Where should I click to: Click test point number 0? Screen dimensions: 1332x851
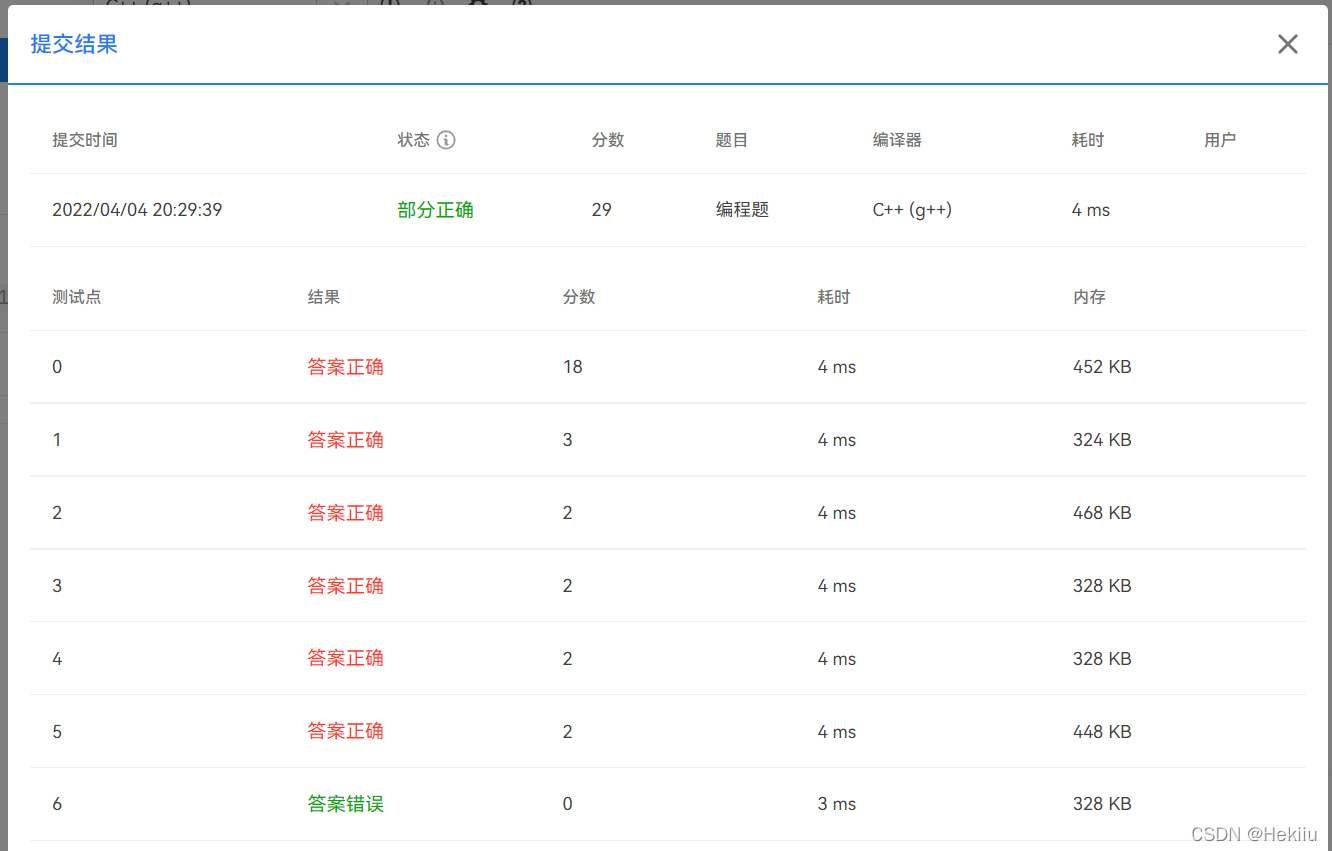[57, 367]
